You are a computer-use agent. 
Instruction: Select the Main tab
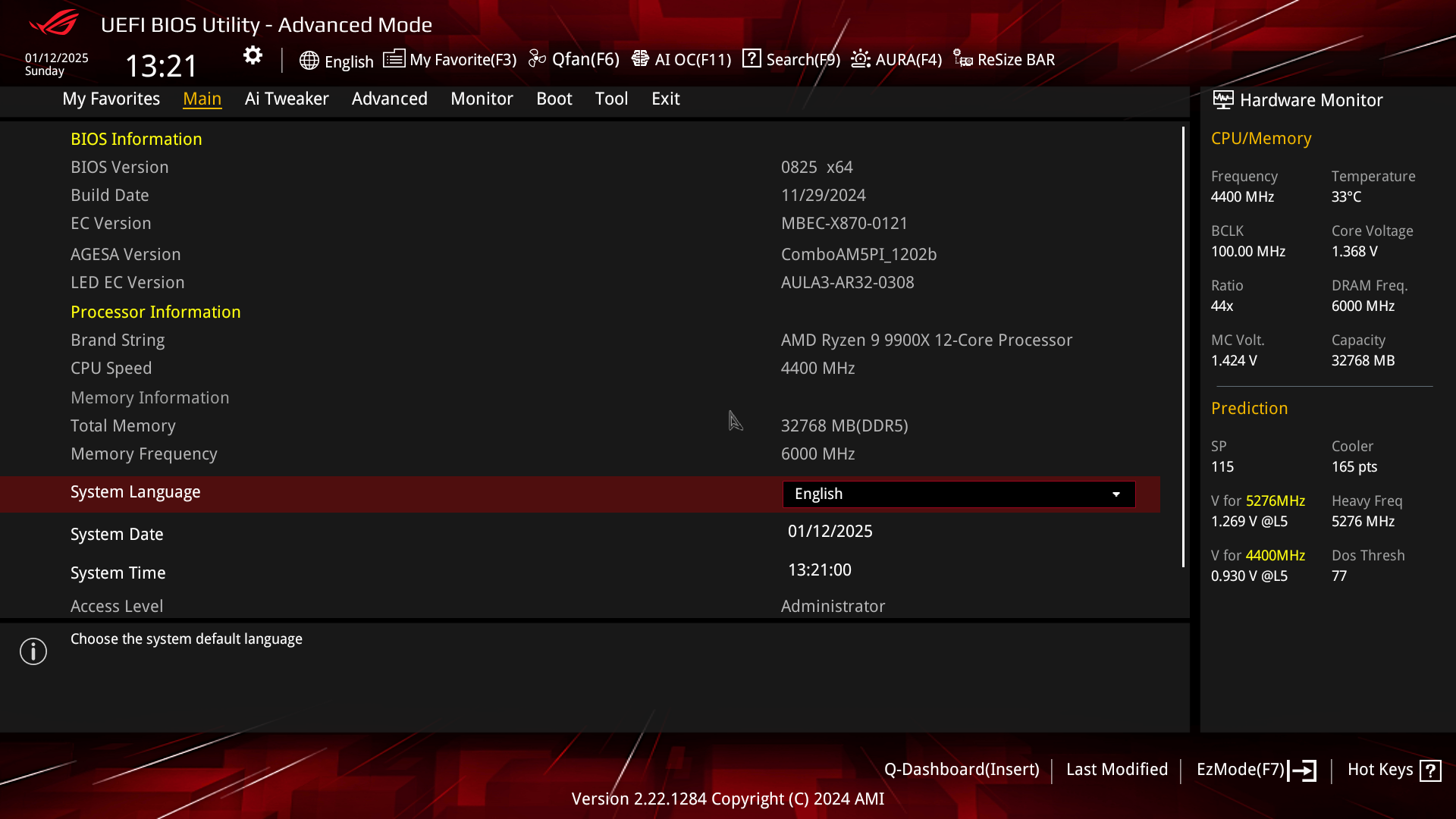[x=202, y=99]
